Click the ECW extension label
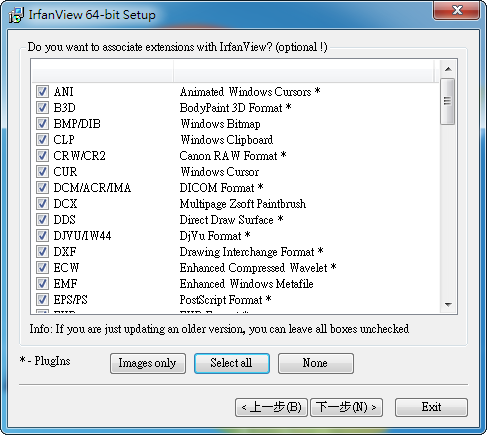 tap(66, 268)
